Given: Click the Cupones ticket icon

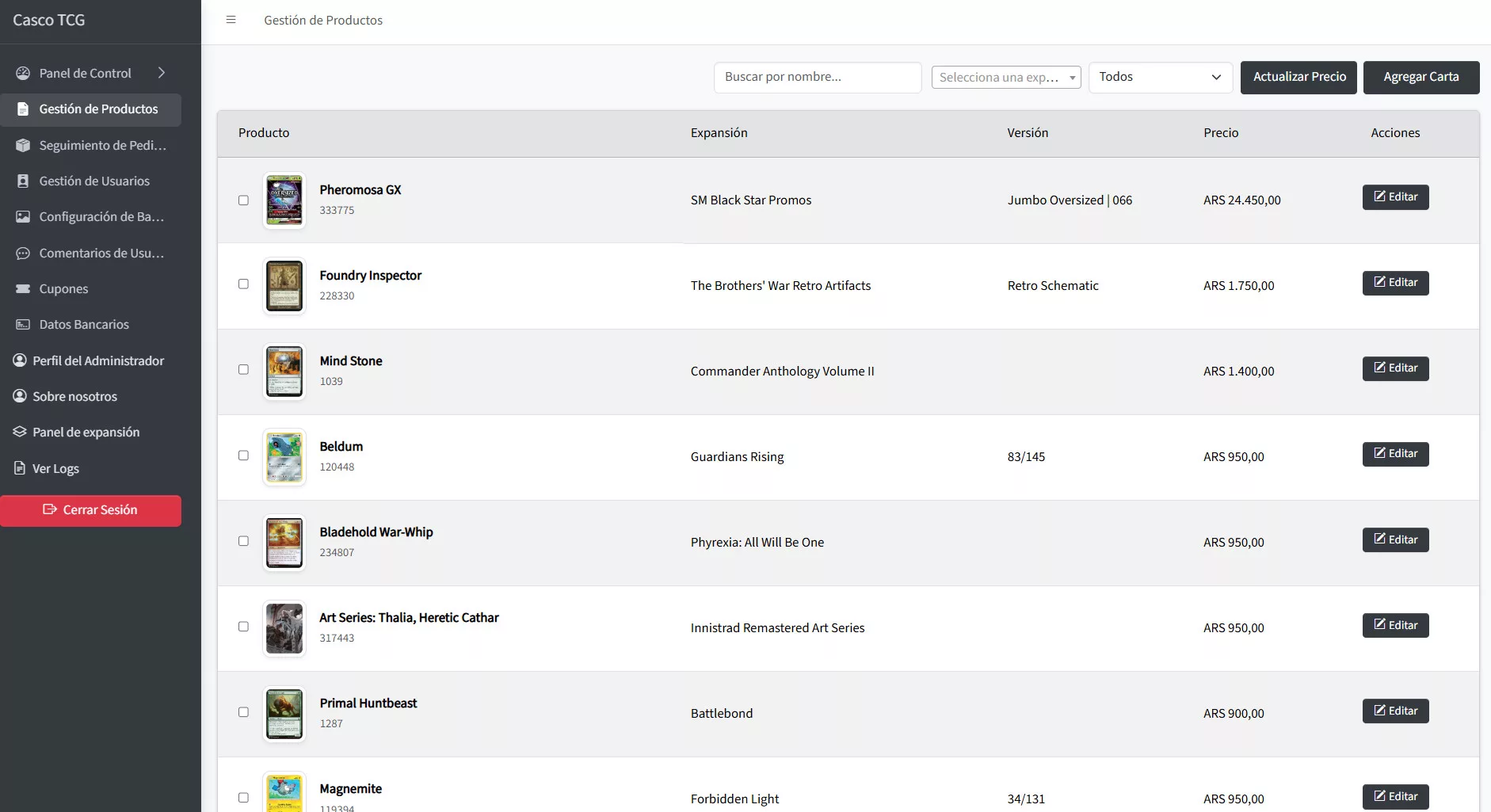Looking at the screenshot, I should (x=23, y=288).
